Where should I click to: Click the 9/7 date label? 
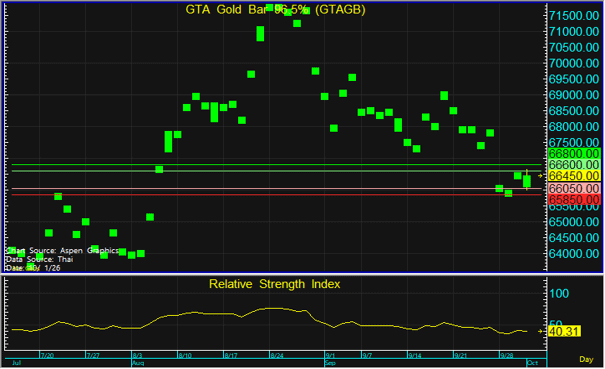367,355
